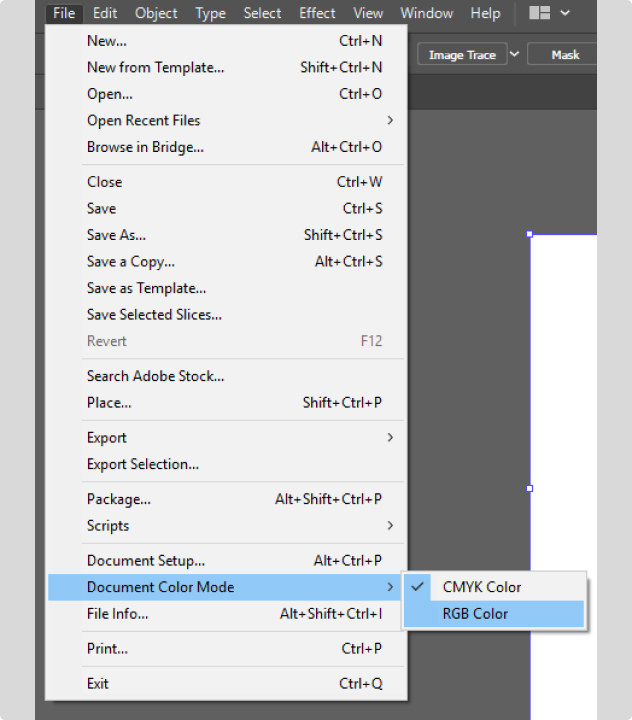Expand the Scripts submenu
The image size is (632, 720).
click(x=227, y=526)
